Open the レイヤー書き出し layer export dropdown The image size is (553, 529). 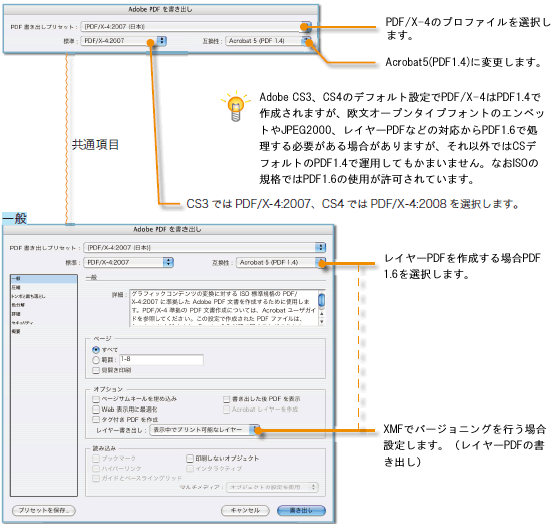coord(205,430)
